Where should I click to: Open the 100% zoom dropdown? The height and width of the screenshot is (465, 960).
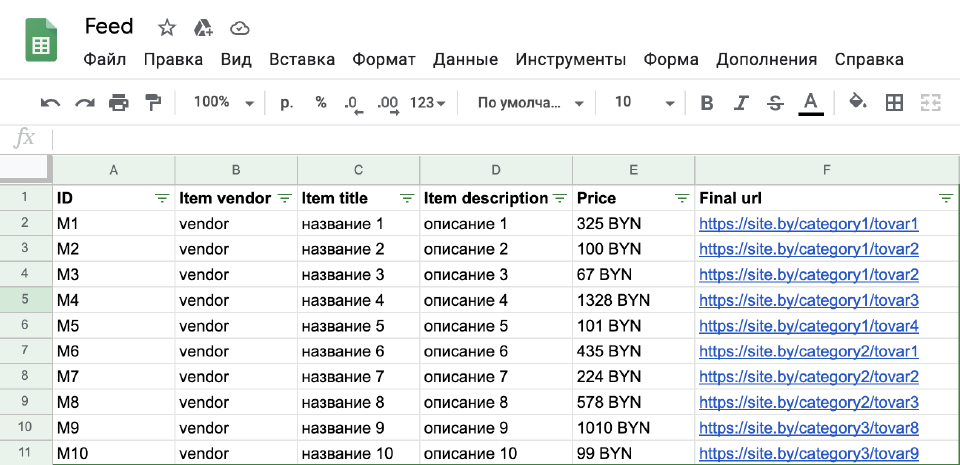click(224, 102)
